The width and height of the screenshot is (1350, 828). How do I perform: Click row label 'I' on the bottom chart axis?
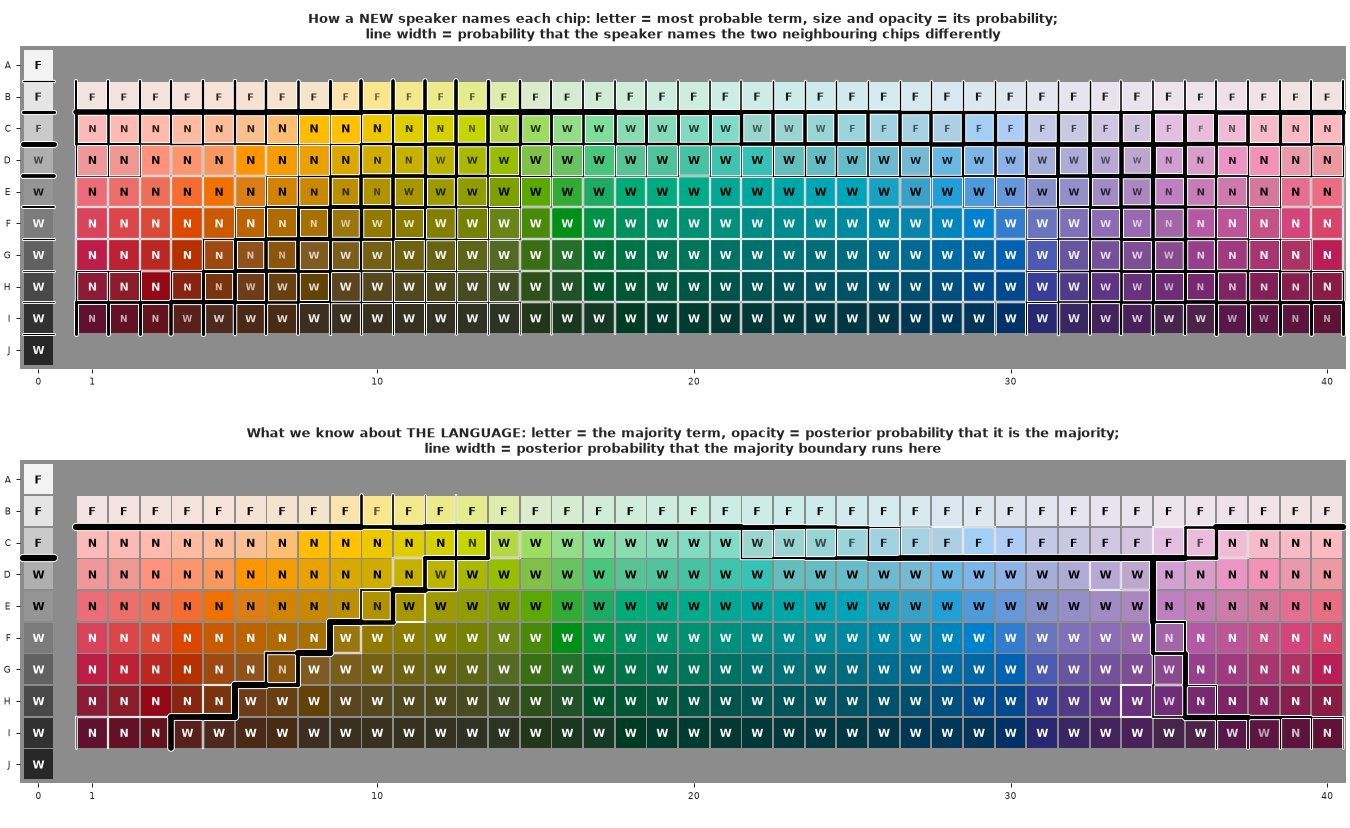(8, 733)
